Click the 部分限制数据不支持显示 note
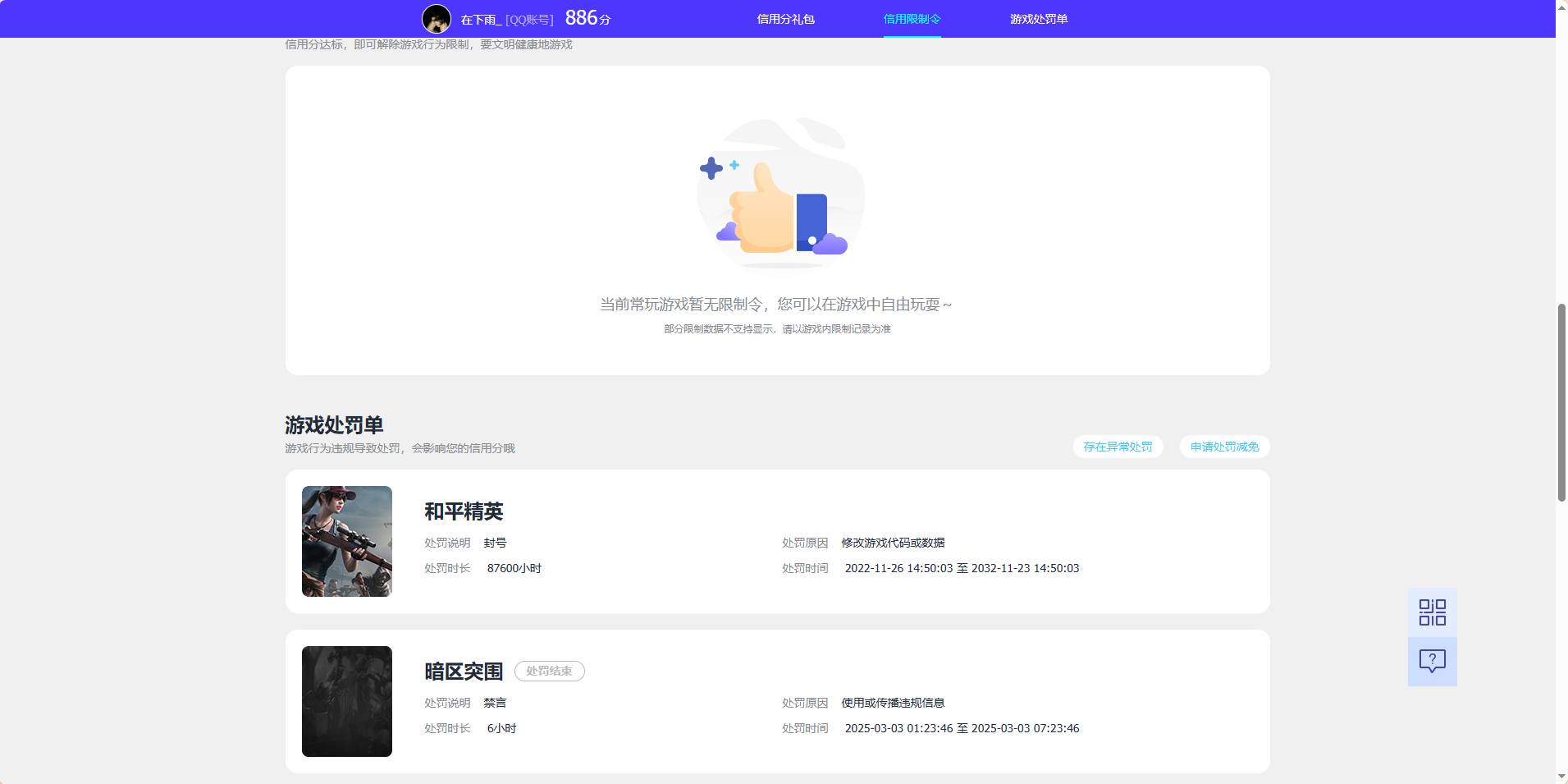Viewport: 1568px width, 784px height. point(777,329)
